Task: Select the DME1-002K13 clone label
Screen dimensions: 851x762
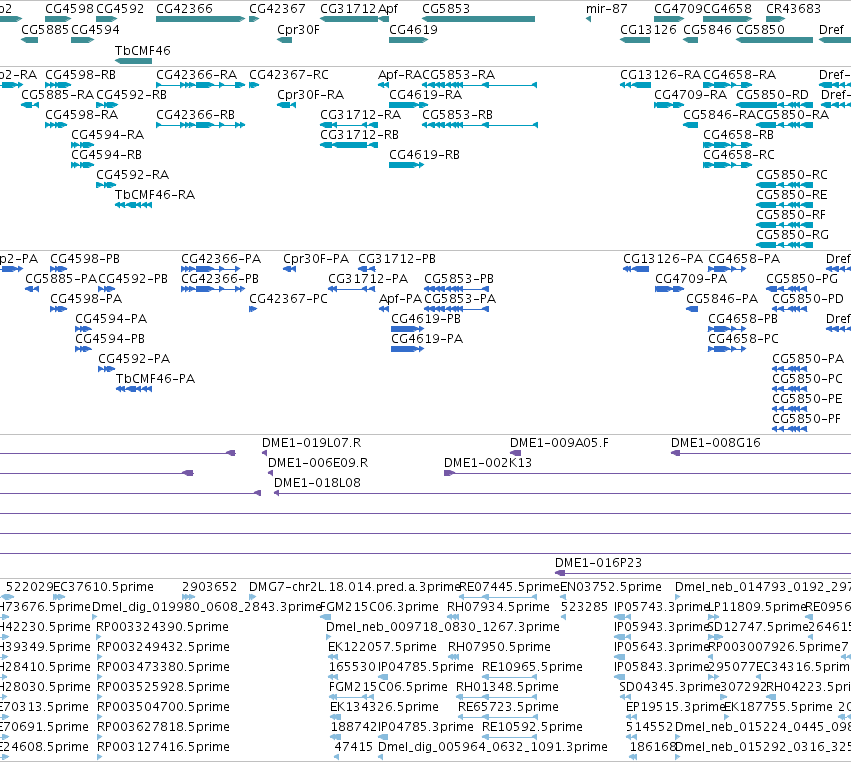Action: pyautogui.click(x=488, y=463)
